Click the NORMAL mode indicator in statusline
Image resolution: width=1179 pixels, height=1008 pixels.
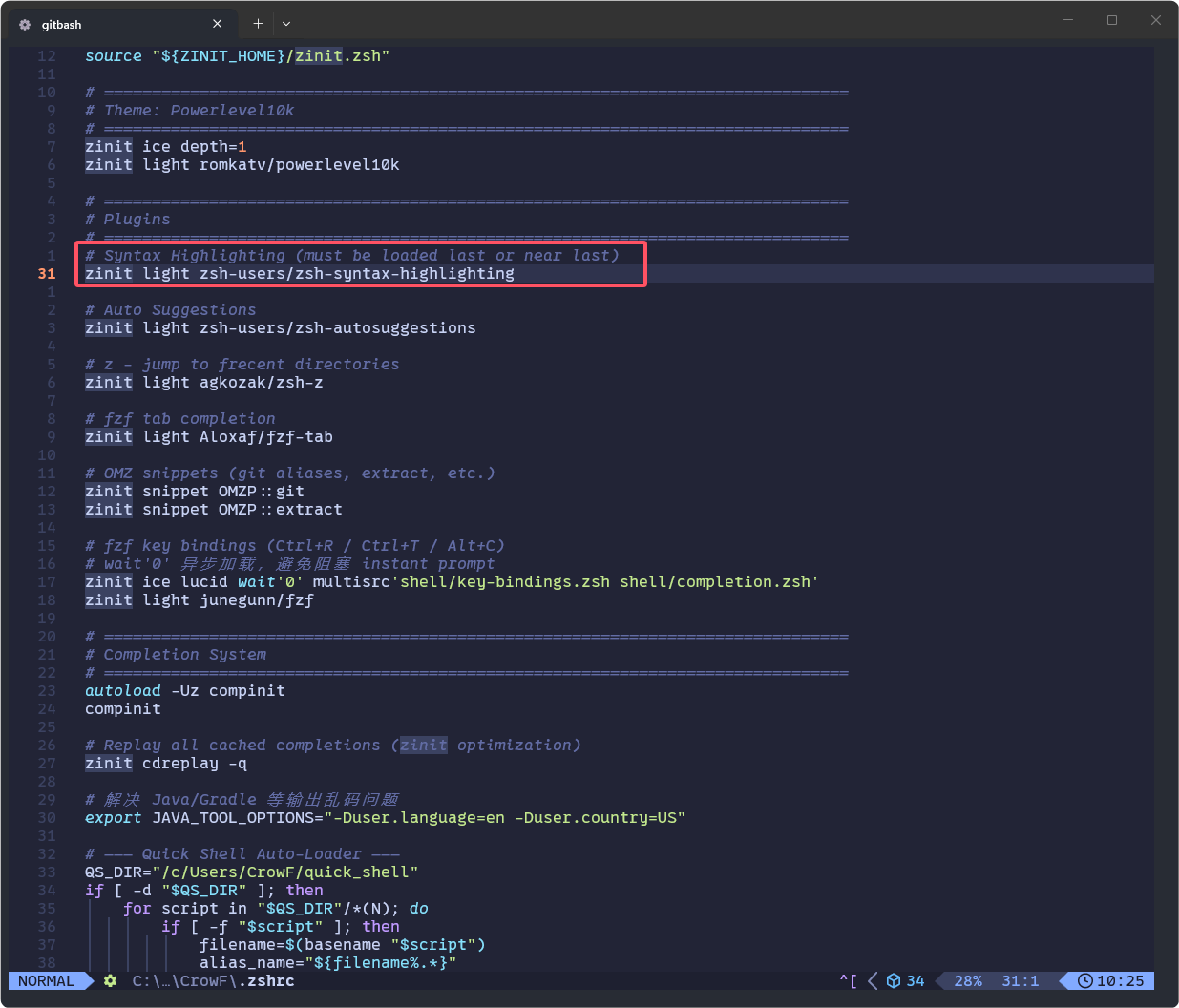point(46,980)
